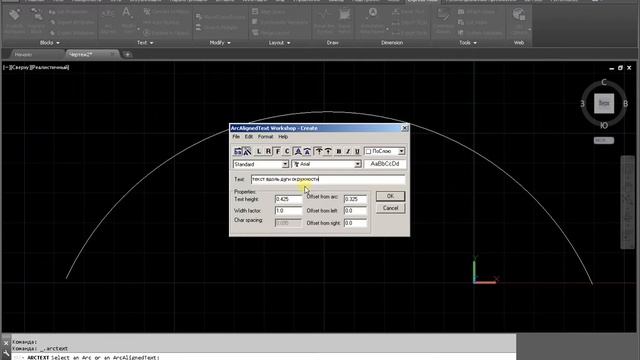Click the ViewCube top face
The image size is (640, 360).
[604, 103]
